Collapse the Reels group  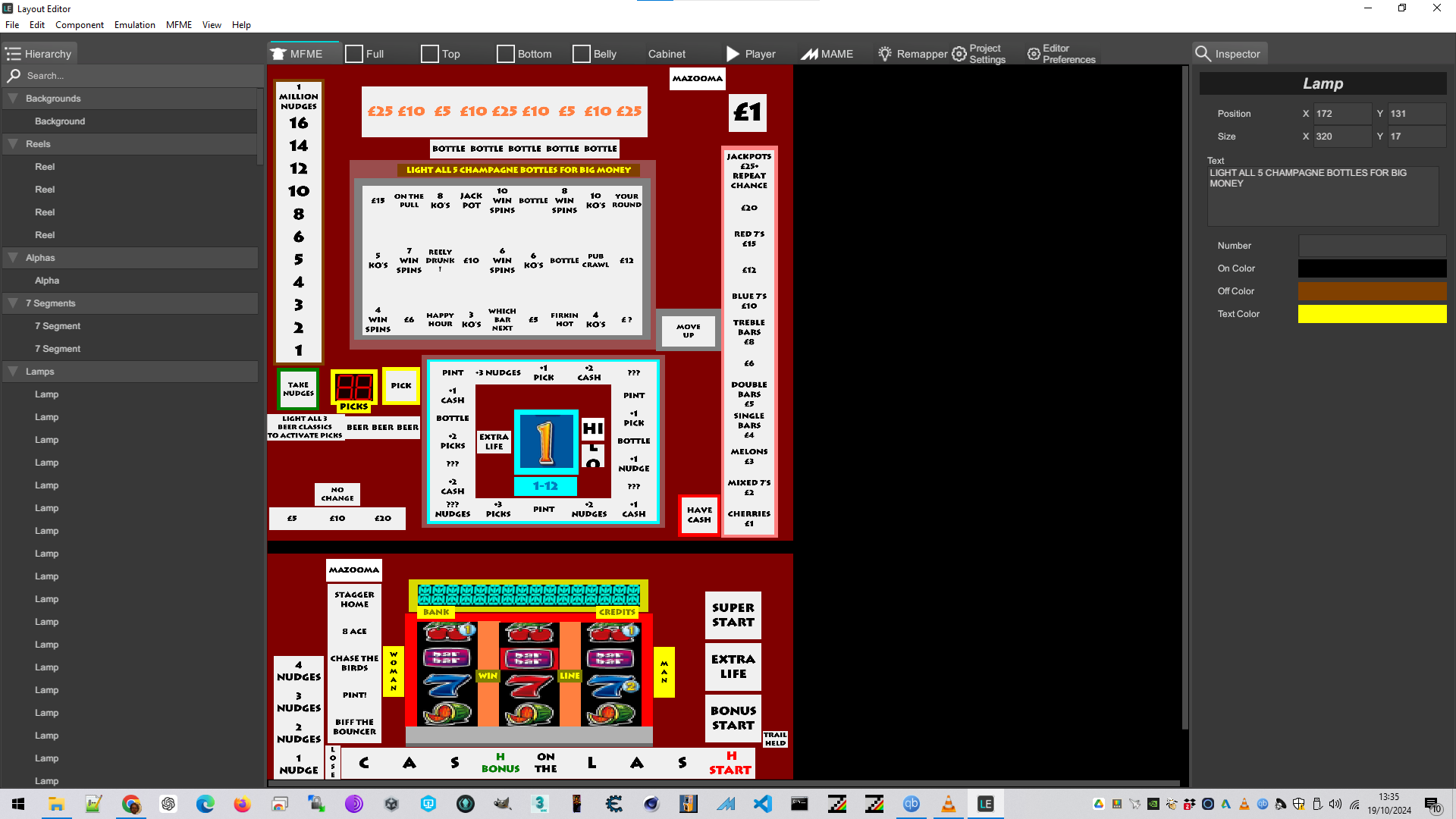[x=13, y=144]
